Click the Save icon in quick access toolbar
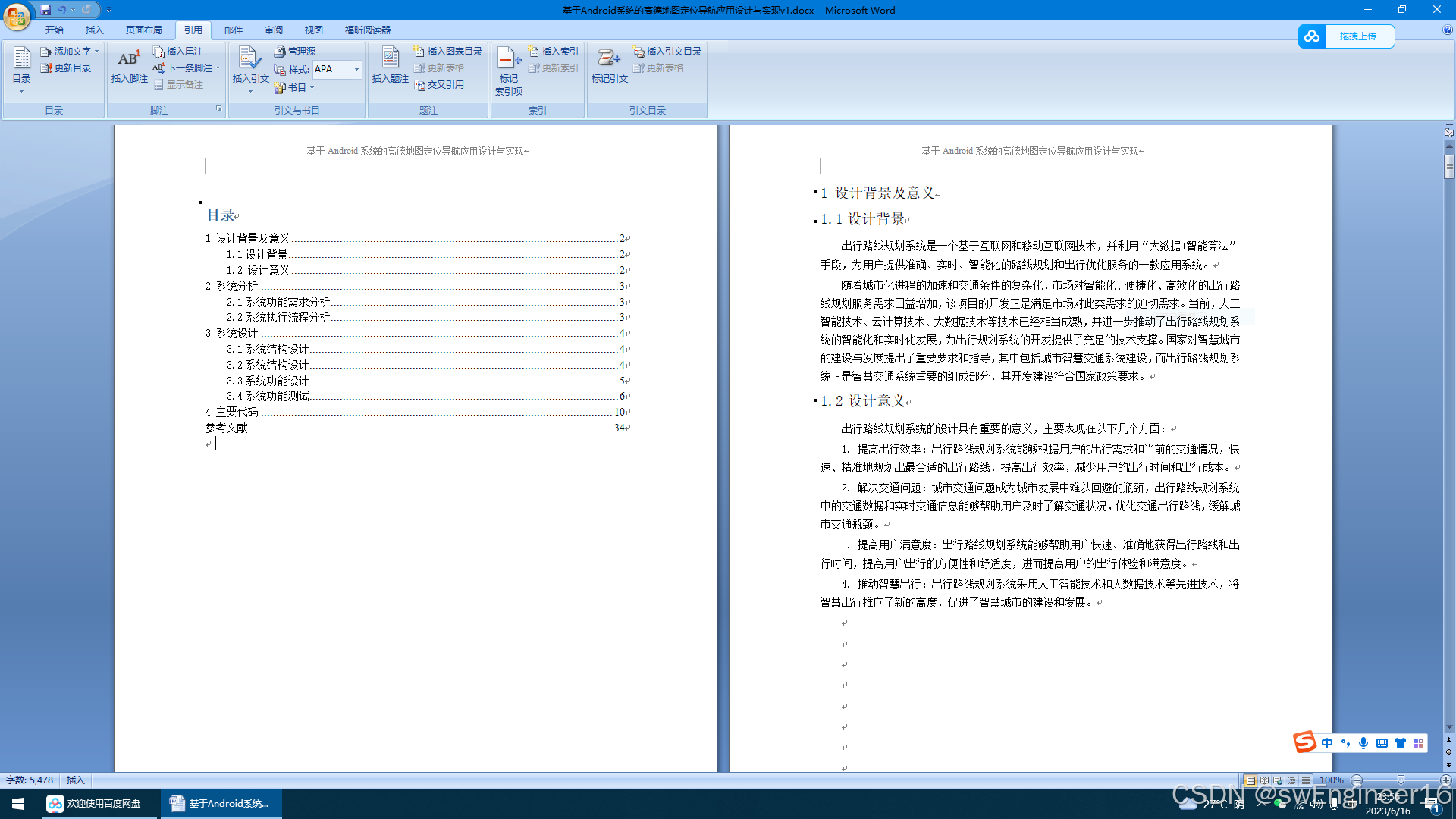Image resolution: width=1456 pixels, height=819 pixels. point(45,10)
